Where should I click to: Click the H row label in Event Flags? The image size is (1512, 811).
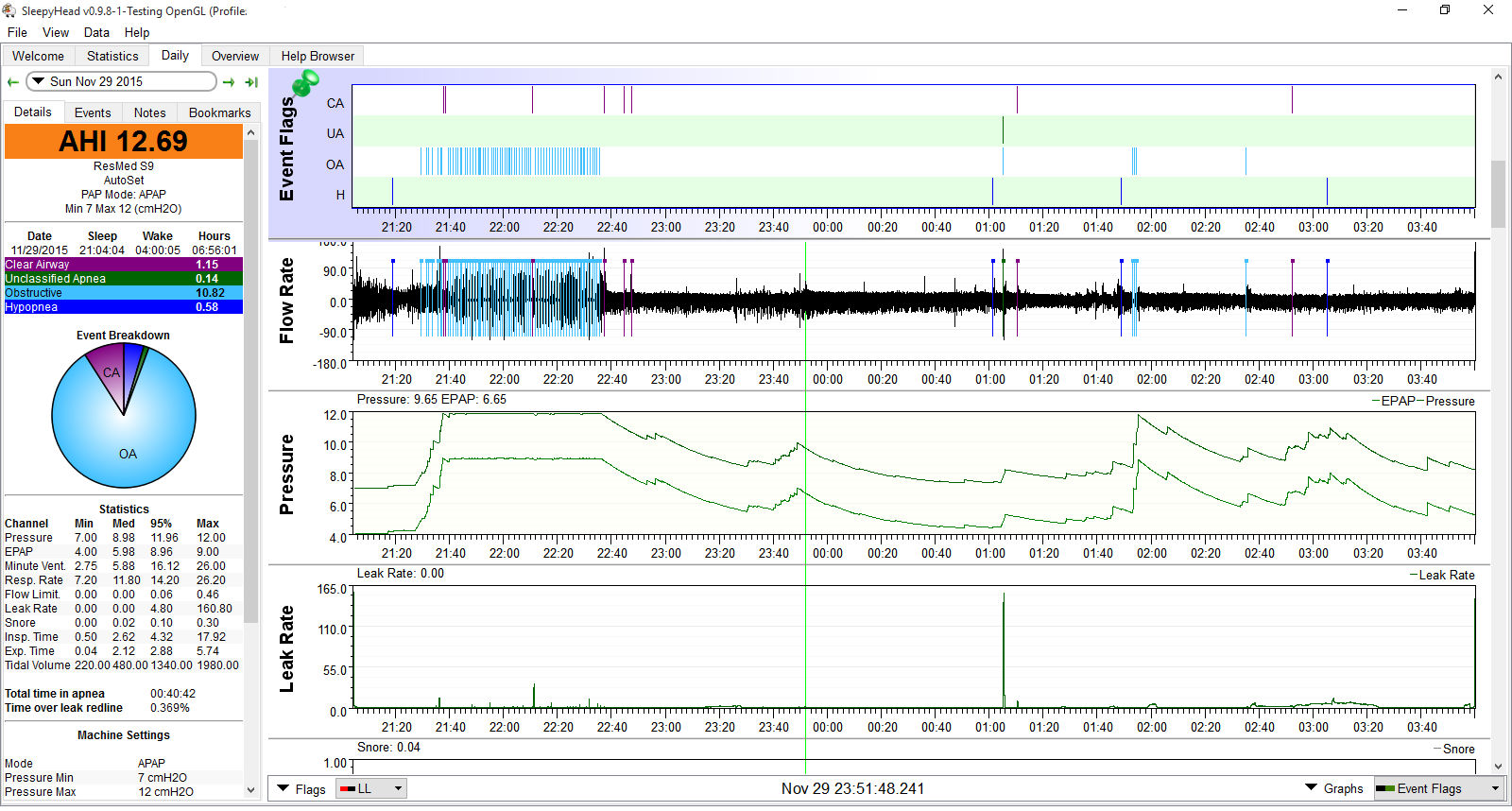click(340, 195)
